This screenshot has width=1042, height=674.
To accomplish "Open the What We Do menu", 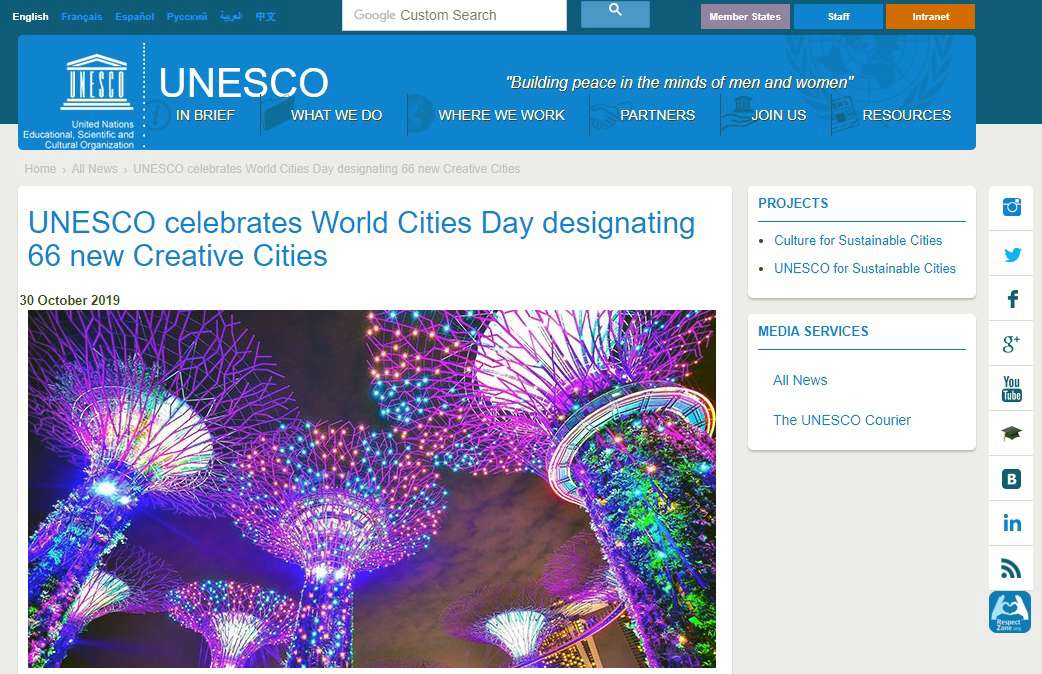I will 336,115.
